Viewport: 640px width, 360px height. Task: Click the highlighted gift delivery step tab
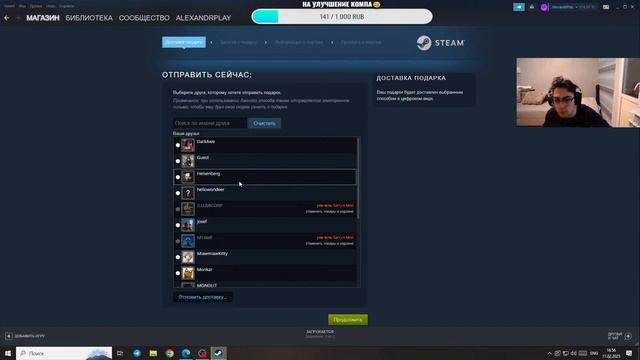[184, 42]
